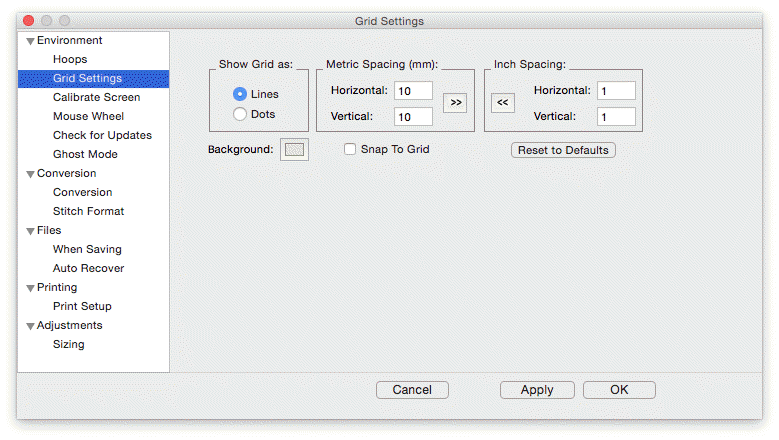The width and height of the screenshot is (779, 440).
Task: Enable the Snap To Grid checkbox
Action: pos(350,149)
